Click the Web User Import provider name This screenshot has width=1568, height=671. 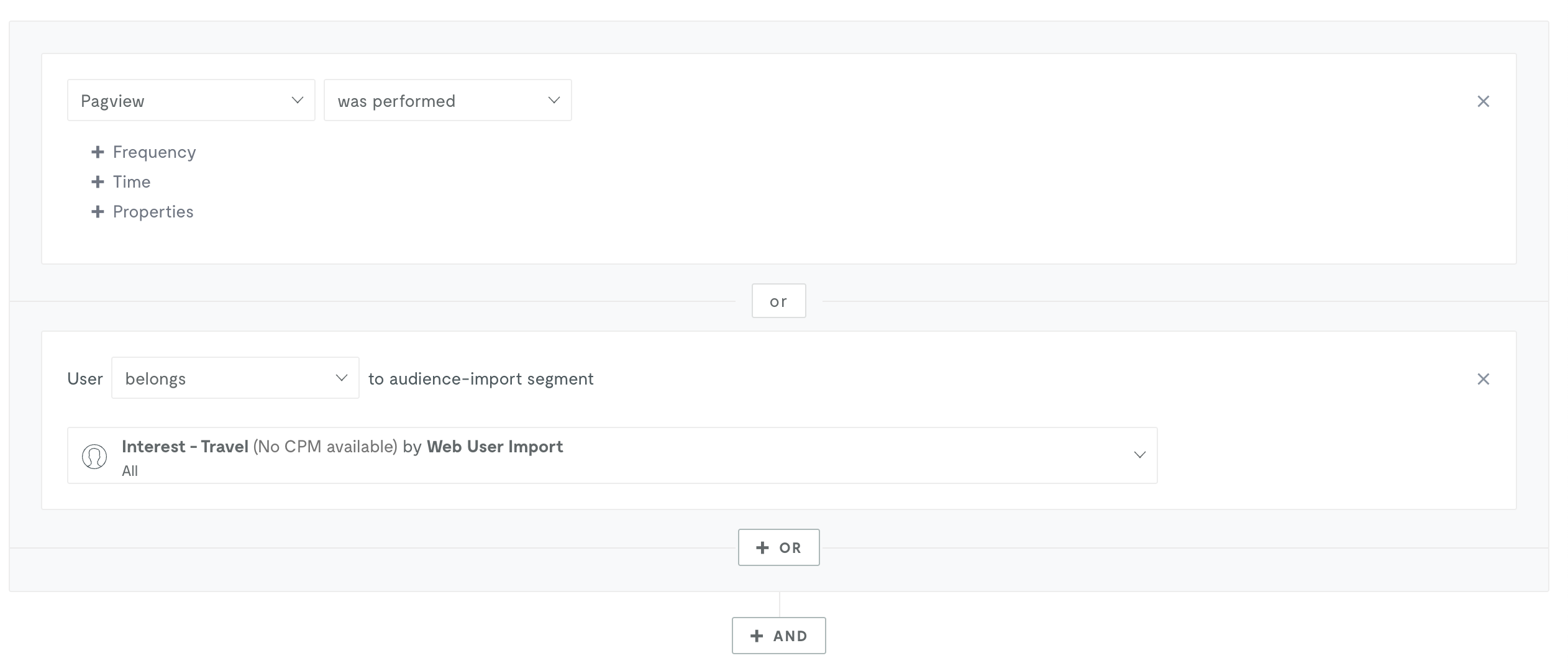[x=495, y=446]
